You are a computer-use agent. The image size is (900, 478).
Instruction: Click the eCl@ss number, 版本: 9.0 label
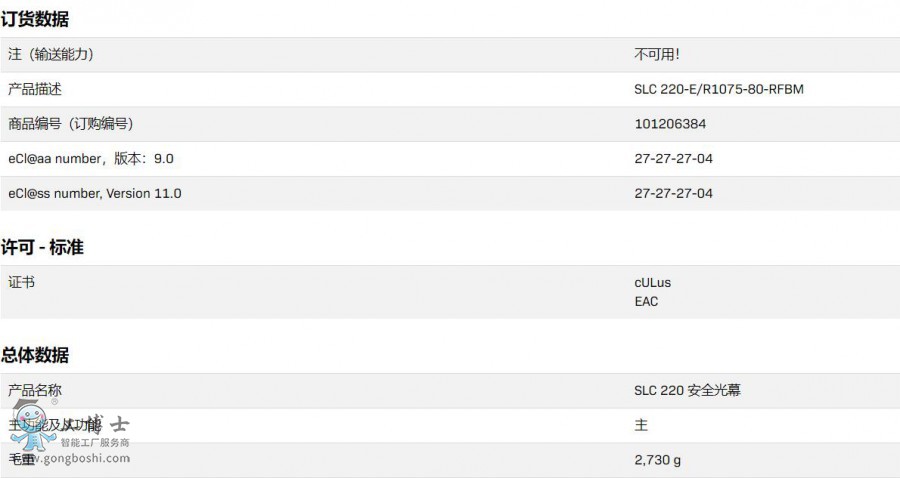[x=91, y=158]
